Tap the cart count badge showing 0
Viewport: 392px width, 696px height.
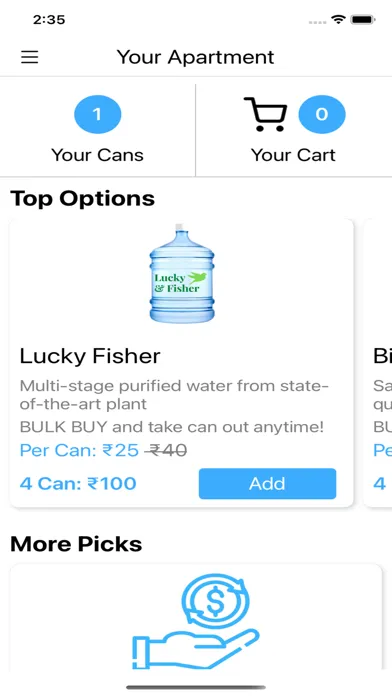tap(322, 115)
